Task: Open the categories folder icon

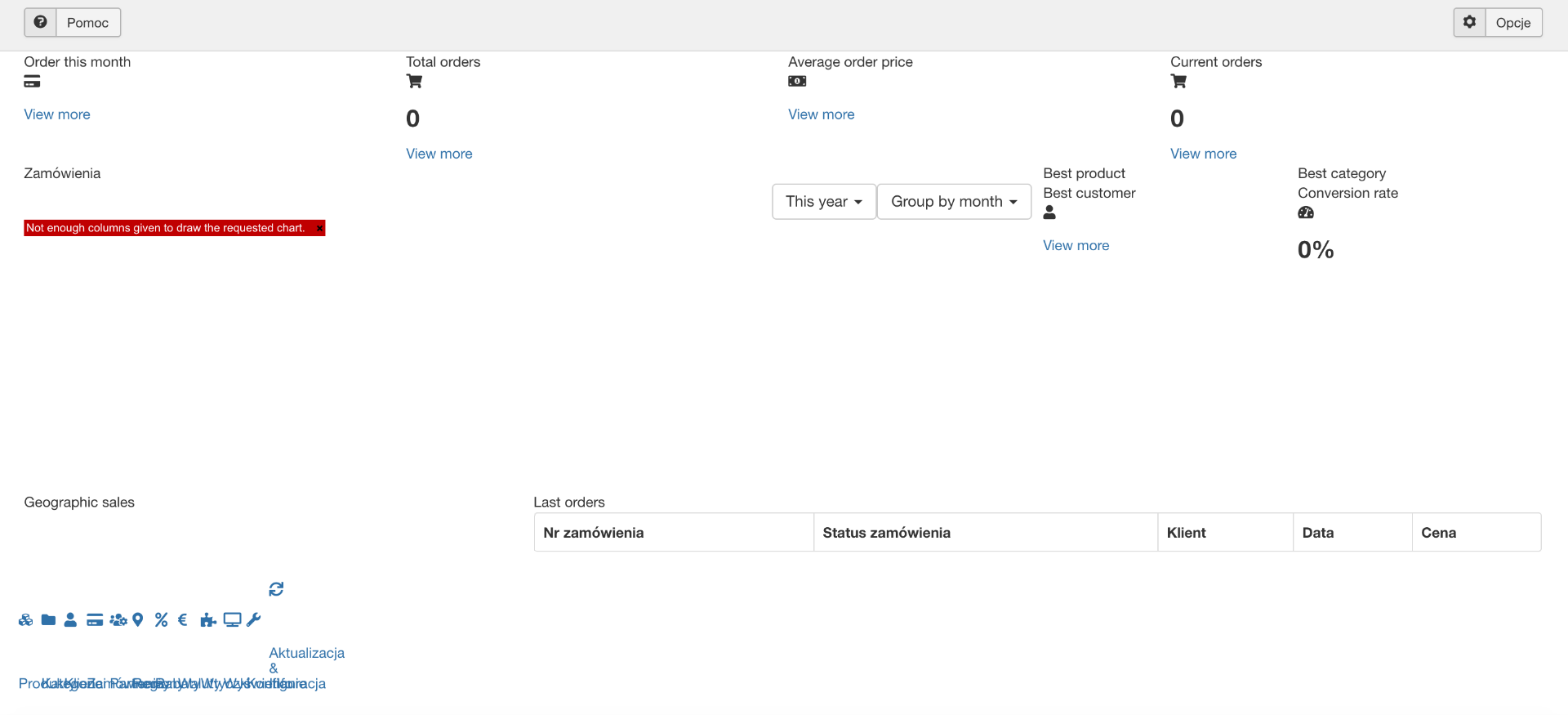Action: pos(48,620)
